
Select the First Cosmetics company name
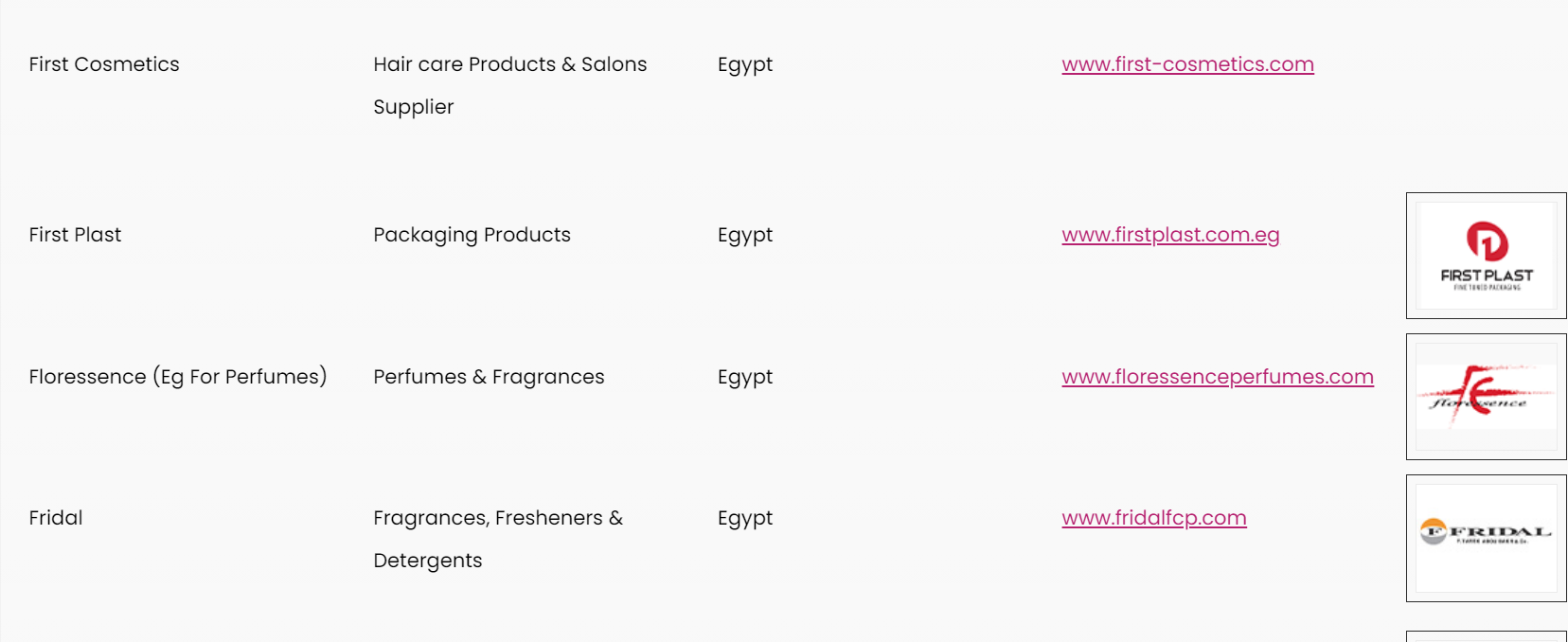click(104, 64)
